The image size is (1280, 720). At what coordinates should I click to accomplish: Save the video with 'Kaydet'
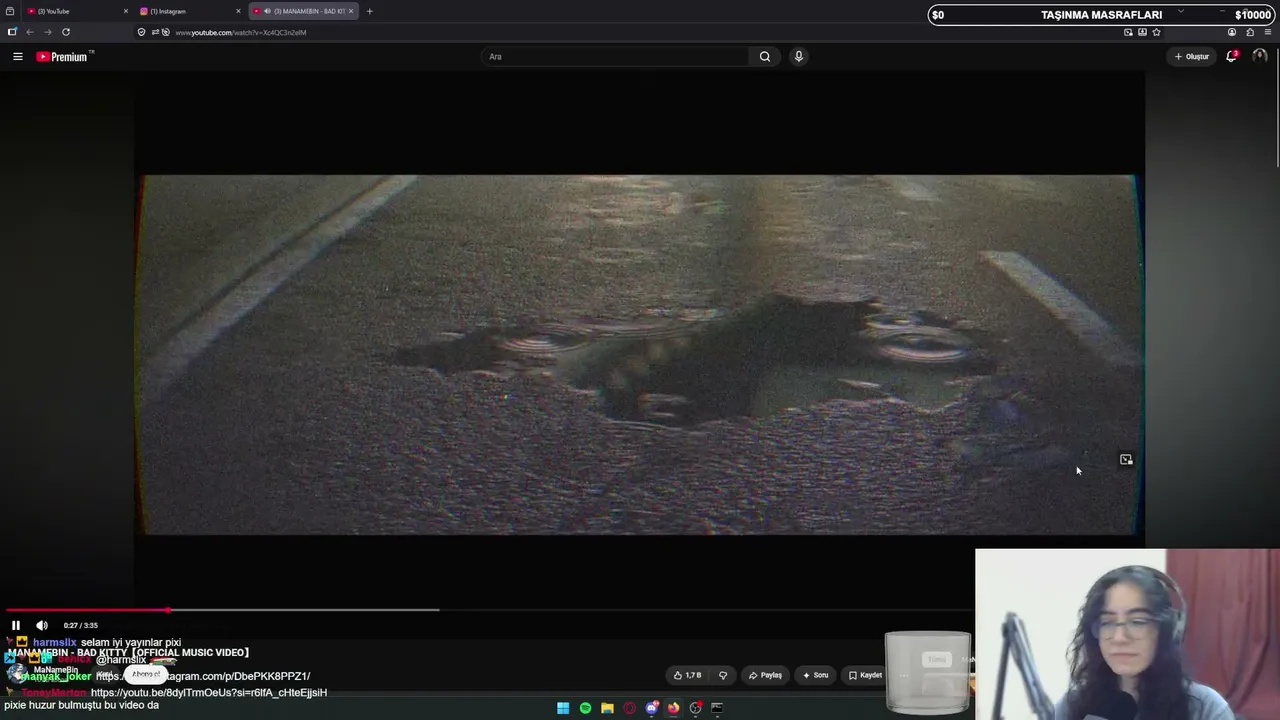pyautogui.click(x=866, y=675)
